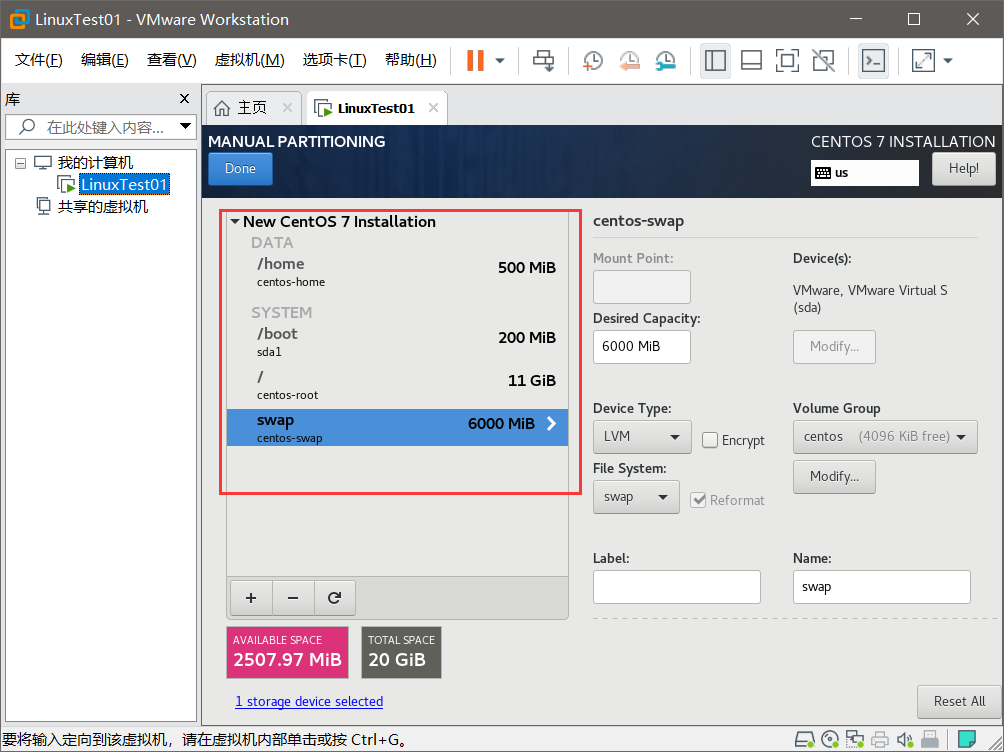Open the 选项卡(T) menu
The image size is (1004, 752).
pyautogui.click(x=334, y=60)
